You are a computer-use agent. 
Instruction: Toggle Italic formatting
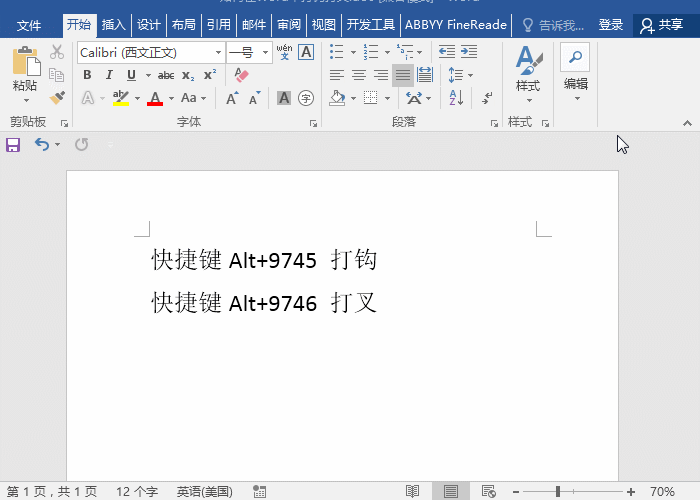coord(109,75)
